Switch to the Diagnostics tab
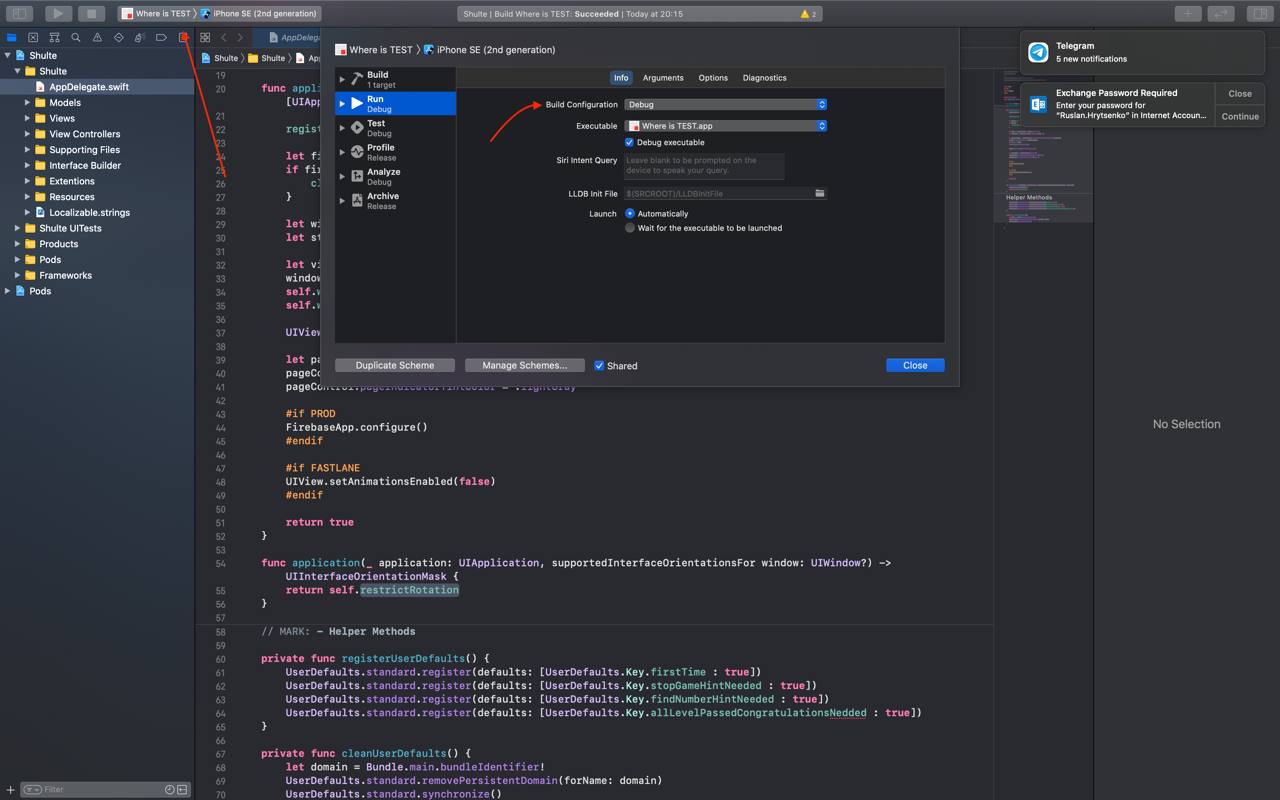Screen dimensions: 1280x800 pos(765,78)
